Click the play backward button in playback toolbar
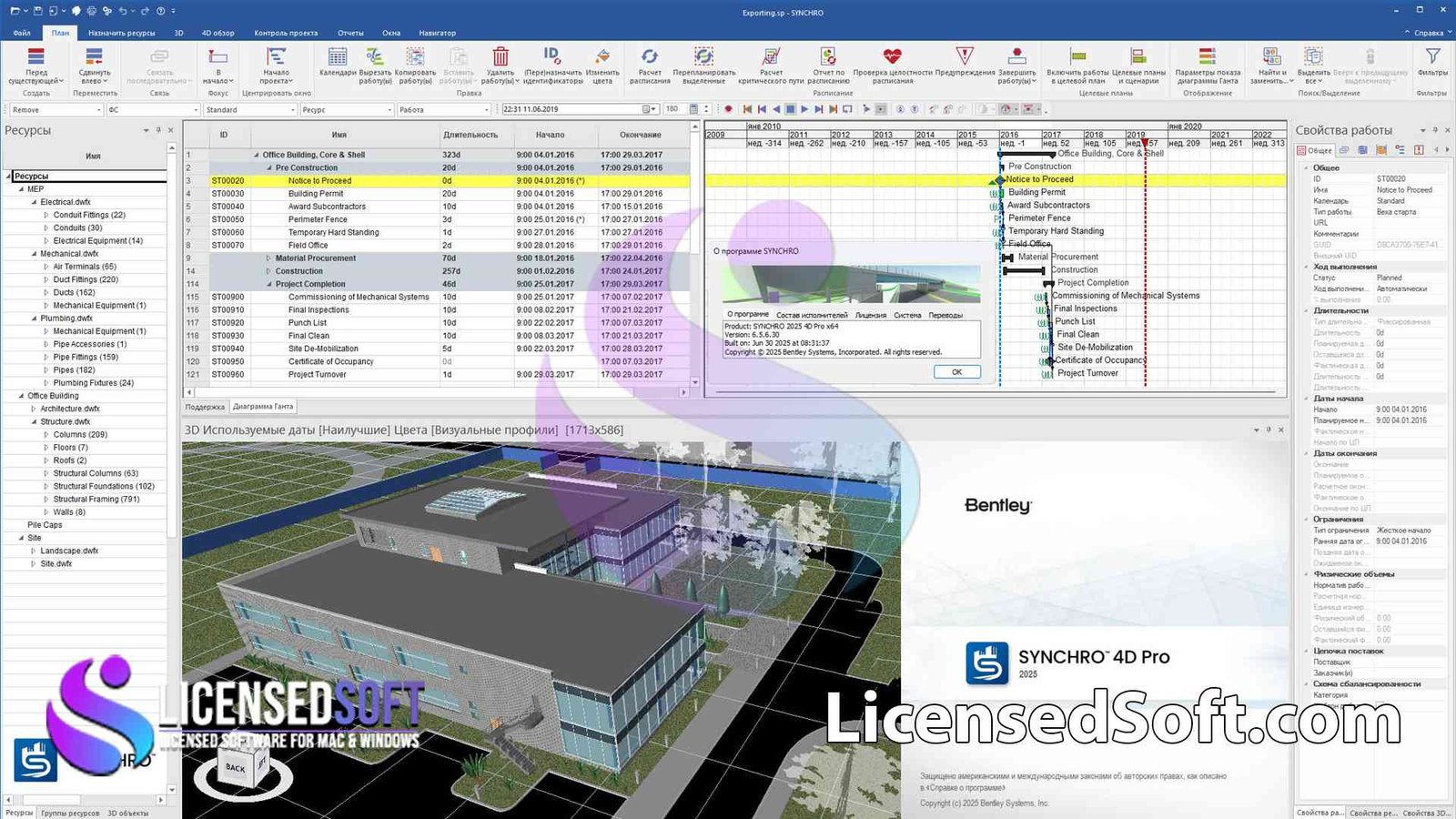This screenshot has width=1456, height=819. pos(776,109)
